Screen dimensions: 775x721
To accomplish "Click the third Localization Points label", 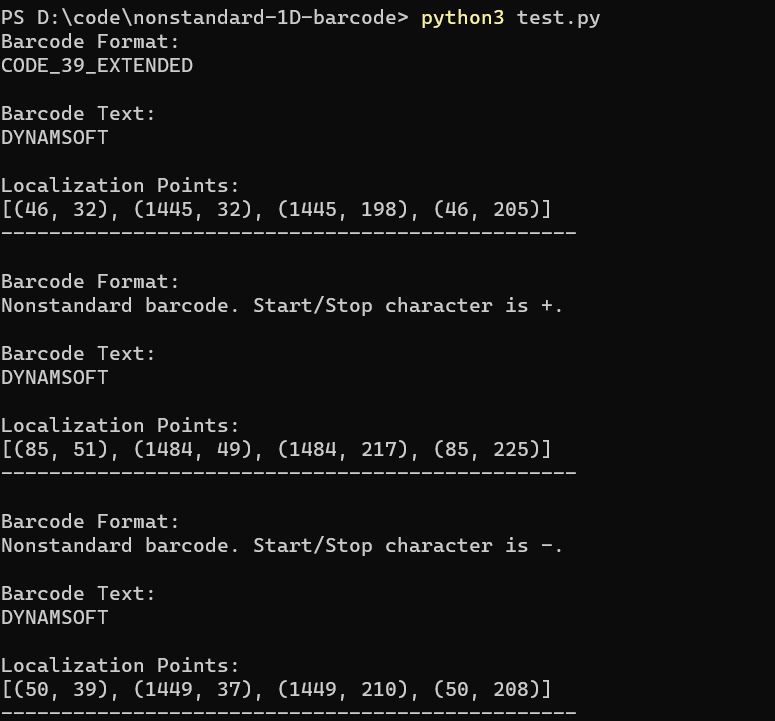I will [120, 666].
